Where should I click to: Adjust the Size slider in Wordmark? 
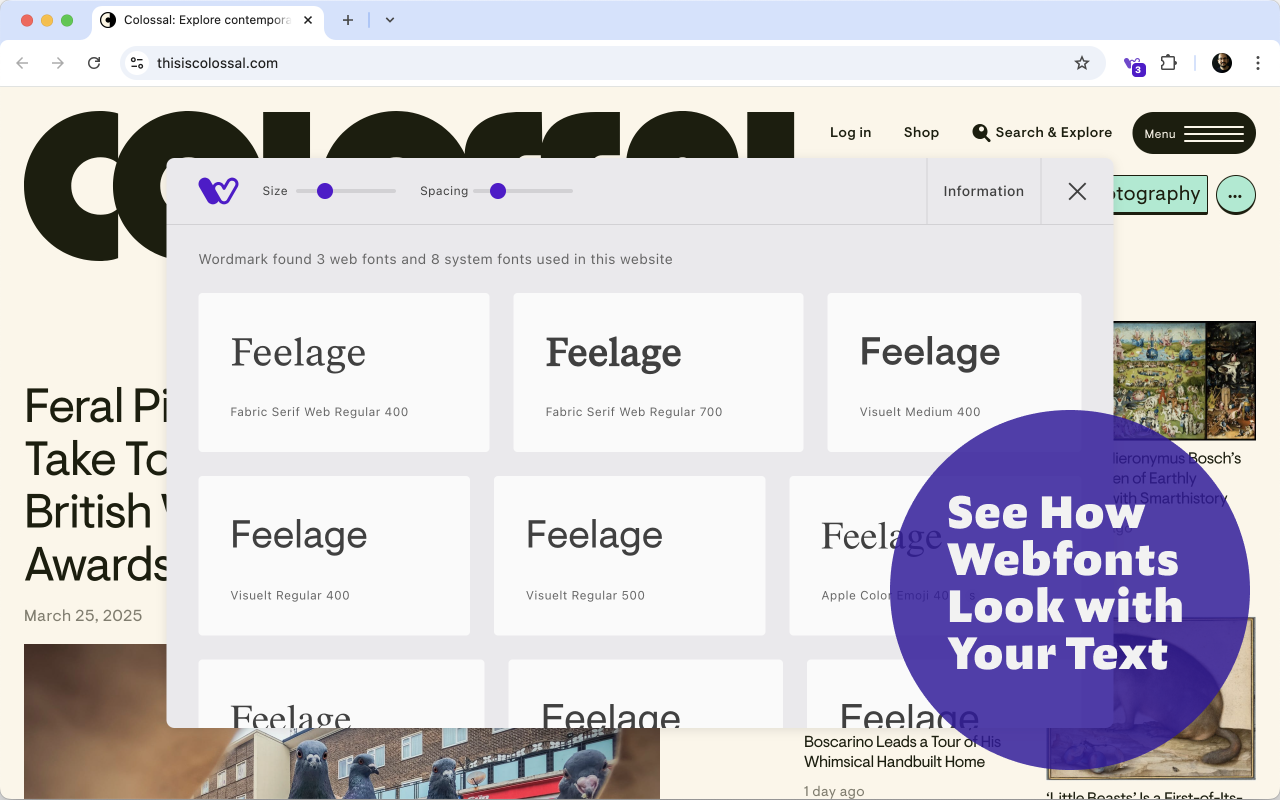tap(324, 190)
